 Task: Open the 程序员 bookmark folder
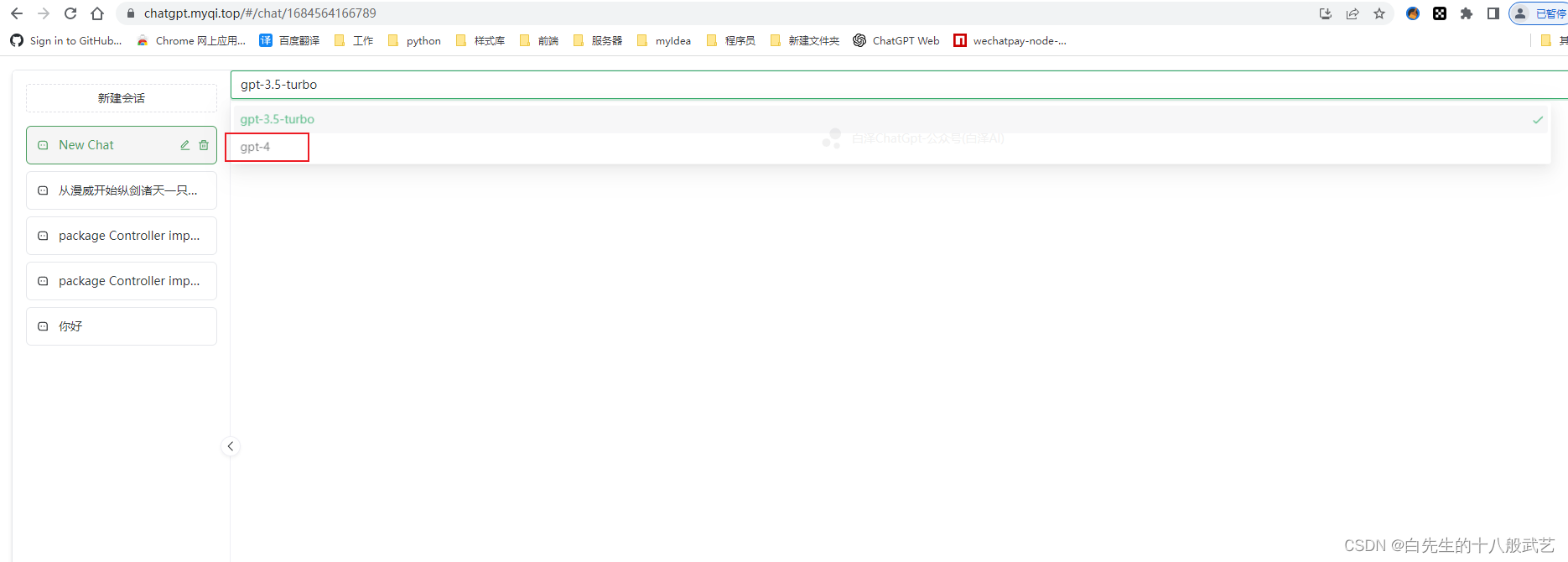(731, 40)
